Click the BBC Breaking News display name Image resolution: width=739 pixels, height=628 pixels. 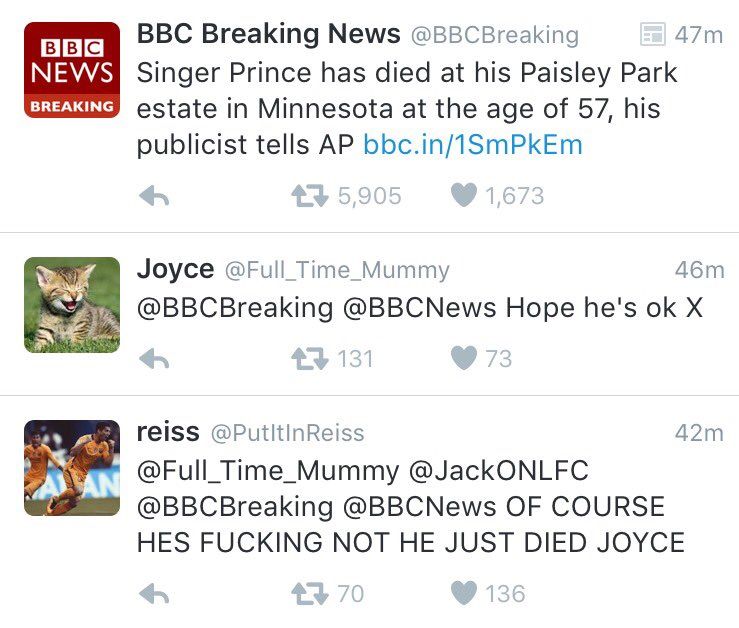269,34
